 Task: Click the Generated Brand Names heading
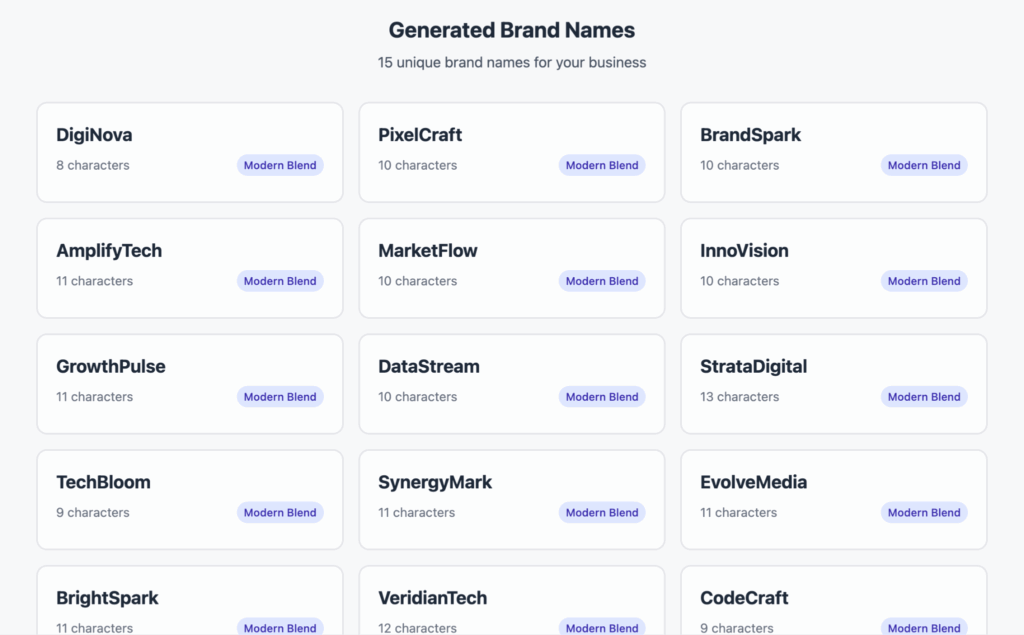[x=511, y=30]
